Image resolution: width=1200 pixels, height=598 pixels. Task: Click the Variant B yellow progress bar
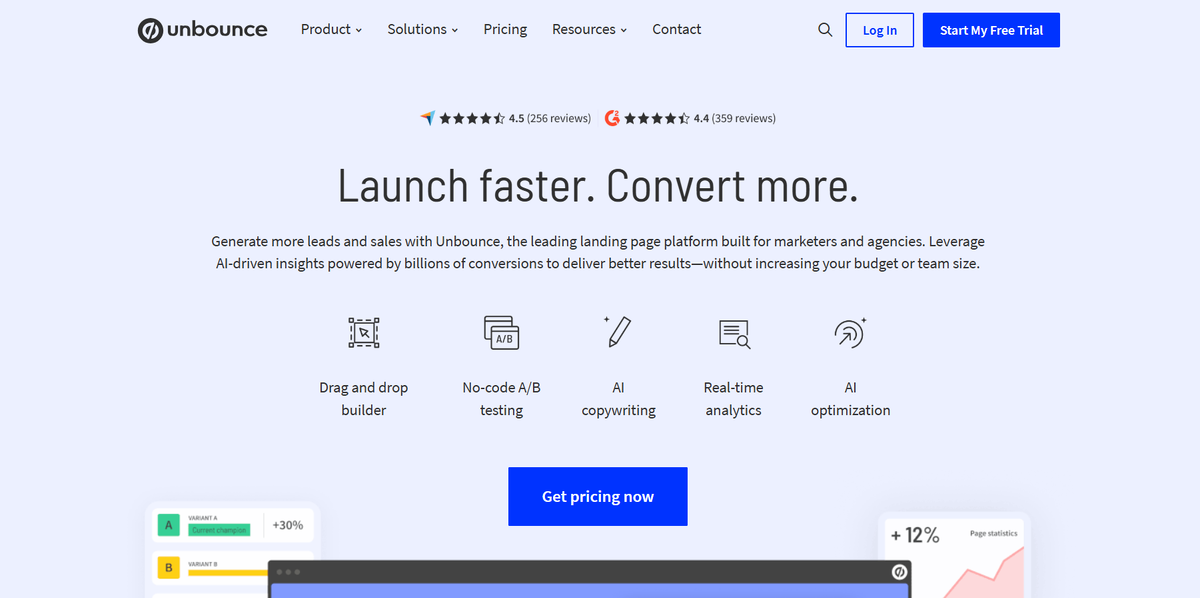tap(229, 573)
